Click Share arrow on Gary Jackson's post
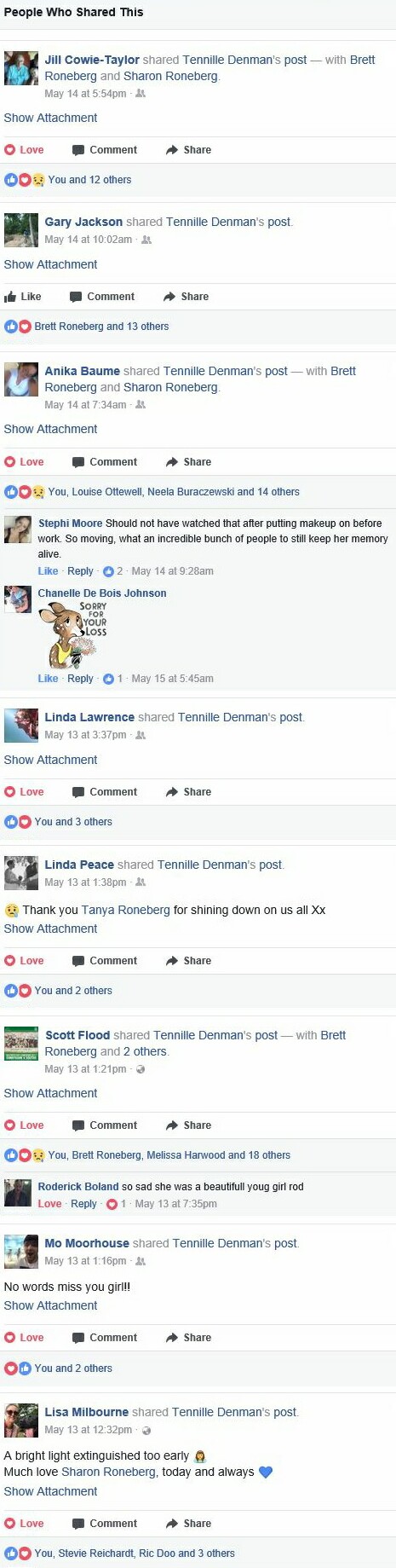The image size is (396, 1568). [169, 297]
